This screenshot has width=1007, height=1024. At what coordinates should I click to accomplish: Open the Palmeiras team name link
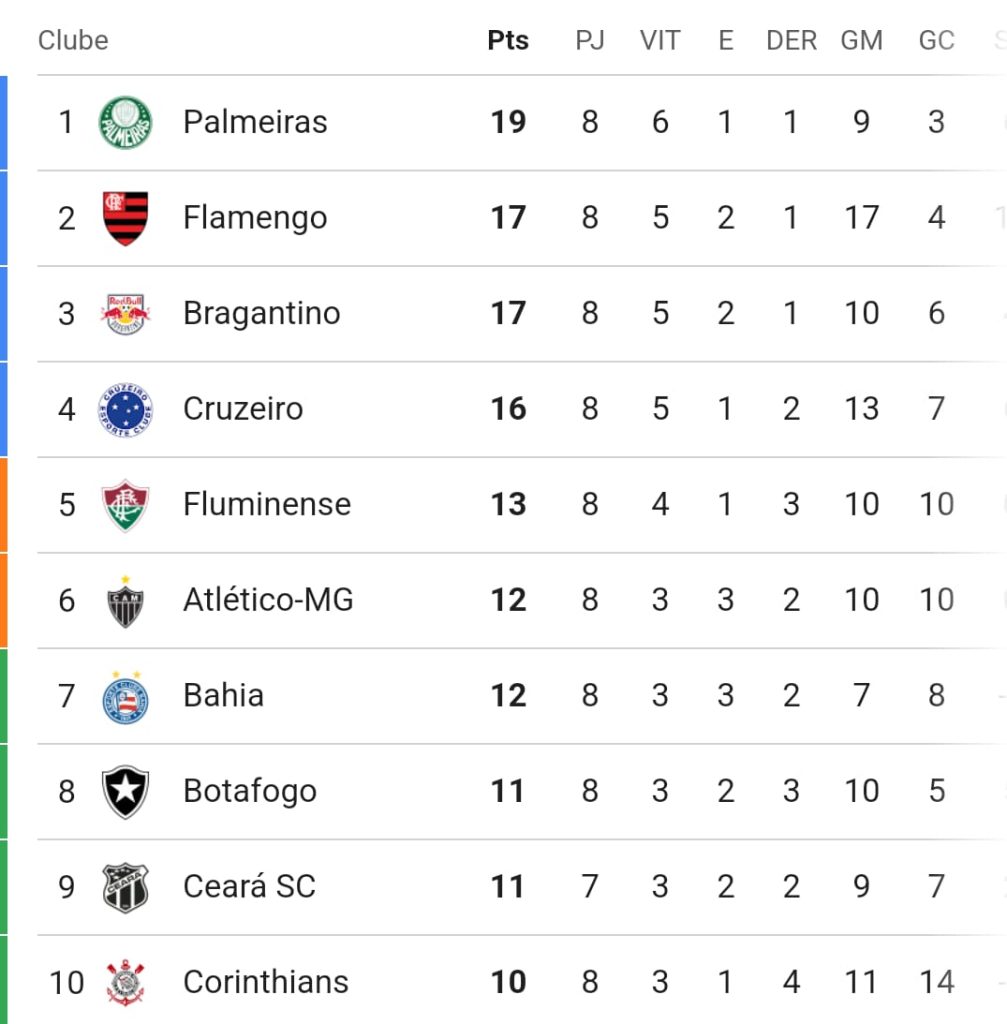click(255, 122)
